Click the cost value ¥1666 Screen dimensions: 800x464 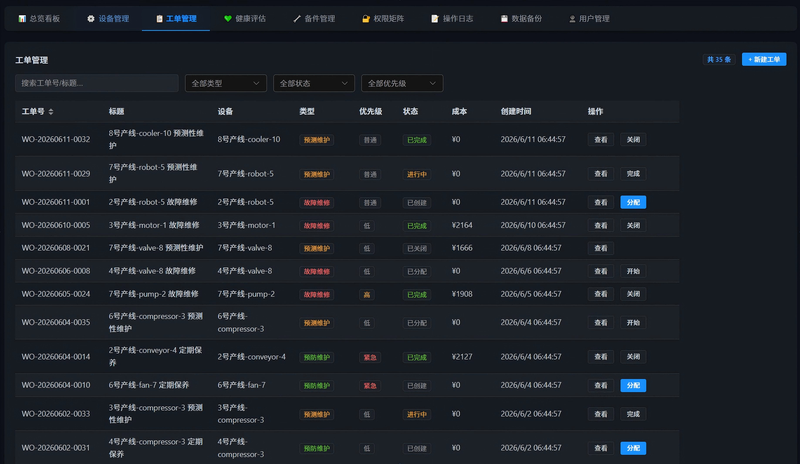pos(462,248)
